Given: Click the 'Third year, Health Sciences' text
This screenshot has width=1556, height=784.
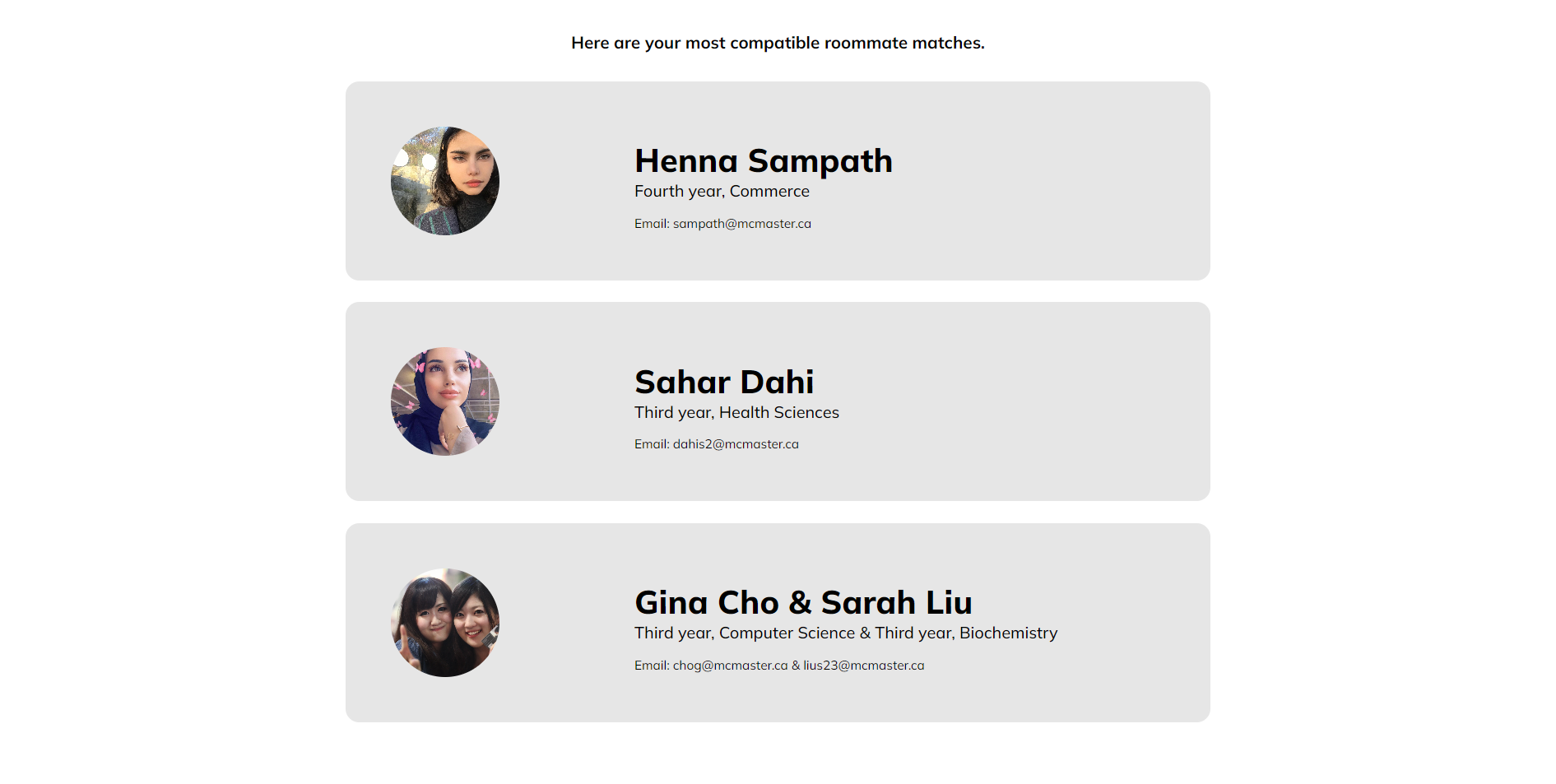Looking at the screenshot, I should click(x=736, y=413).
